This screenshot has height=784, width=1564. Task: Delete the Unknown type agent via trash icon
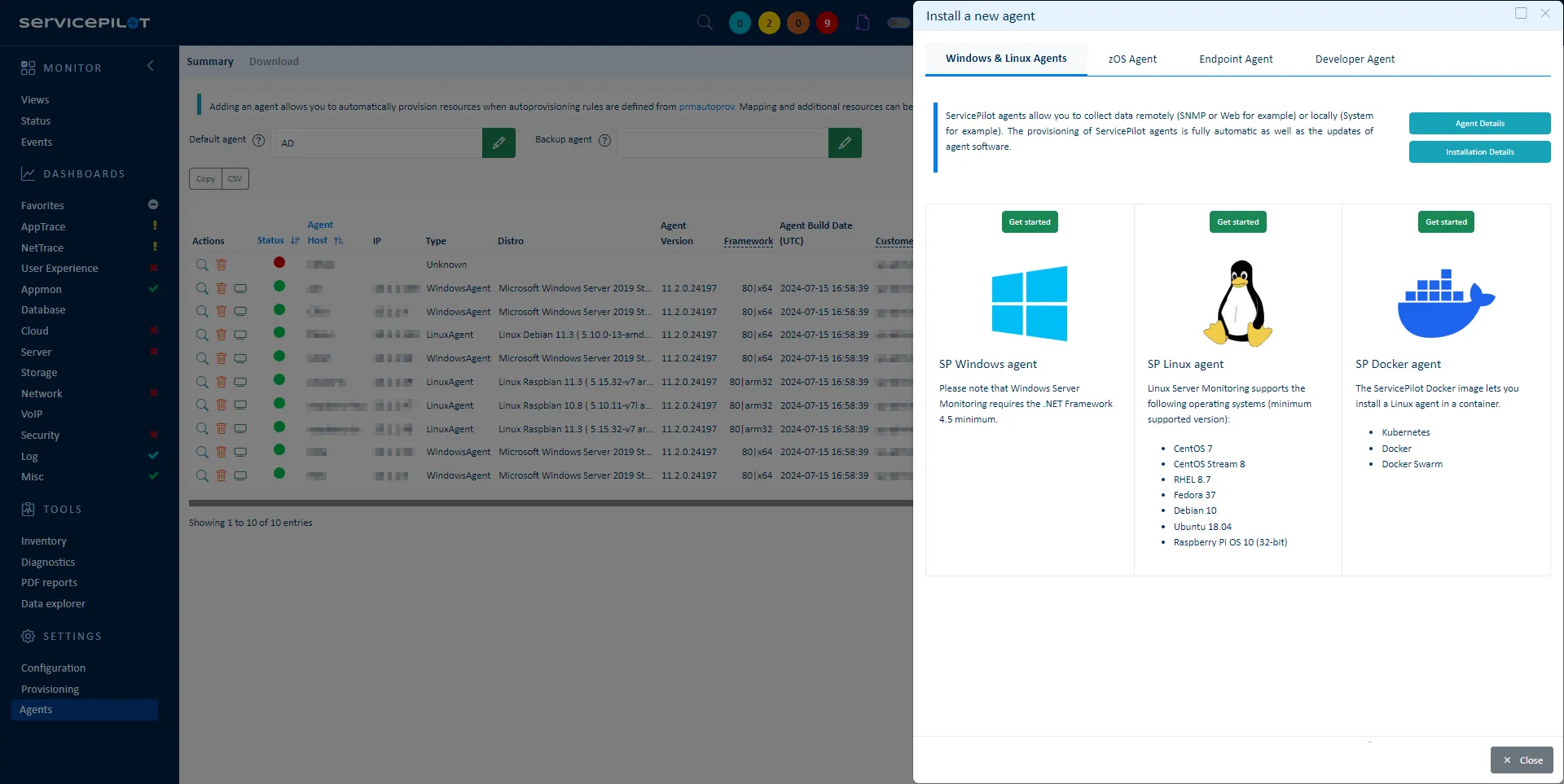click(x=222, y=265)
